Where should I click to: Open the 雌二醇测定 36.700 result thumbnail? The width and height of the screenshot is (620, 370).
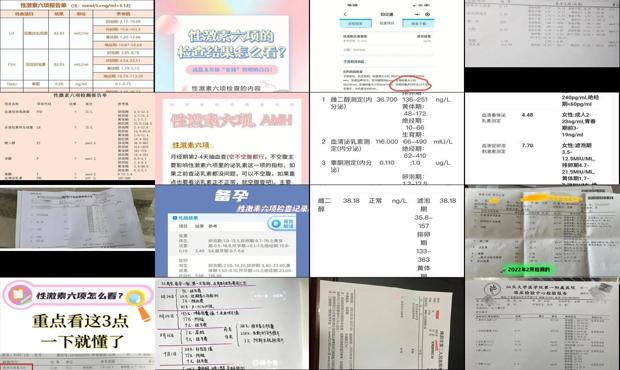pyautogui.click(x=387, y=138)
